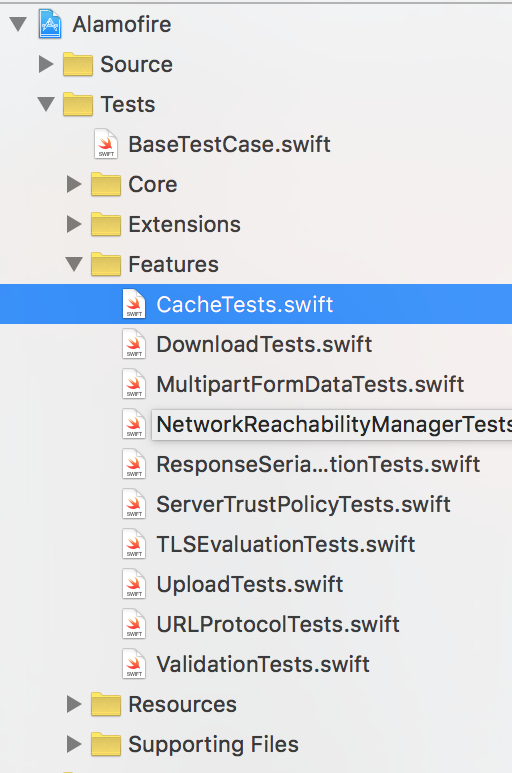Open ServerTrustPolicyTests.swift in the navigator
The height and width of the screenshot is (773, 512).
303,504
